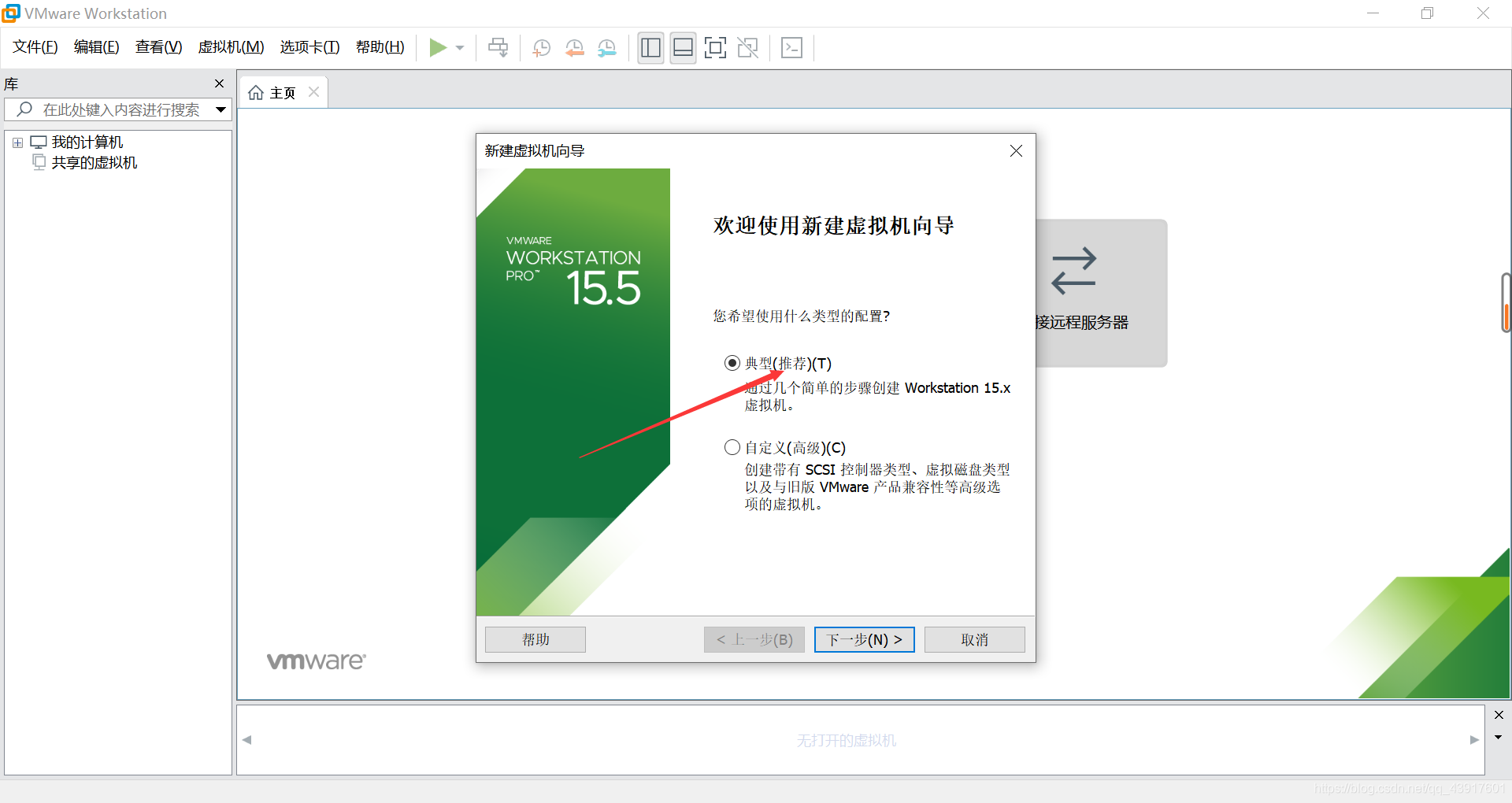Screen dimensions: 1512x803
Task: Click the remote server arrows icon
Action: click(x=1073, y=271)
